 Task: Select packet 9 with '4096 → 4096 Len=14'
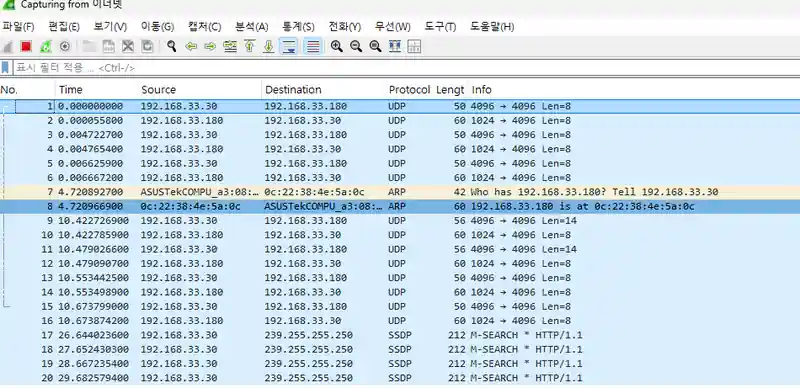point(400,221)
